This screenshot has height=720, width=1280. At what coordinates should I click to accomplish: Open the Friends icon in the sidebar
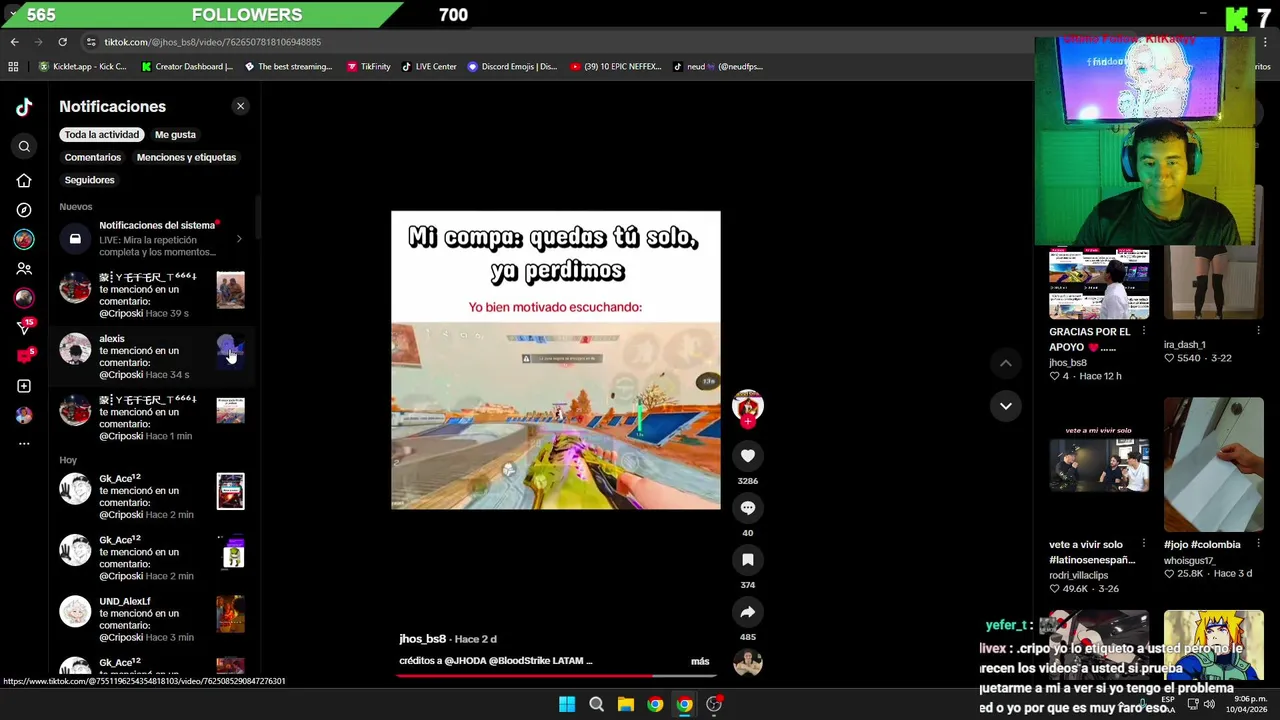coord(24,269)
